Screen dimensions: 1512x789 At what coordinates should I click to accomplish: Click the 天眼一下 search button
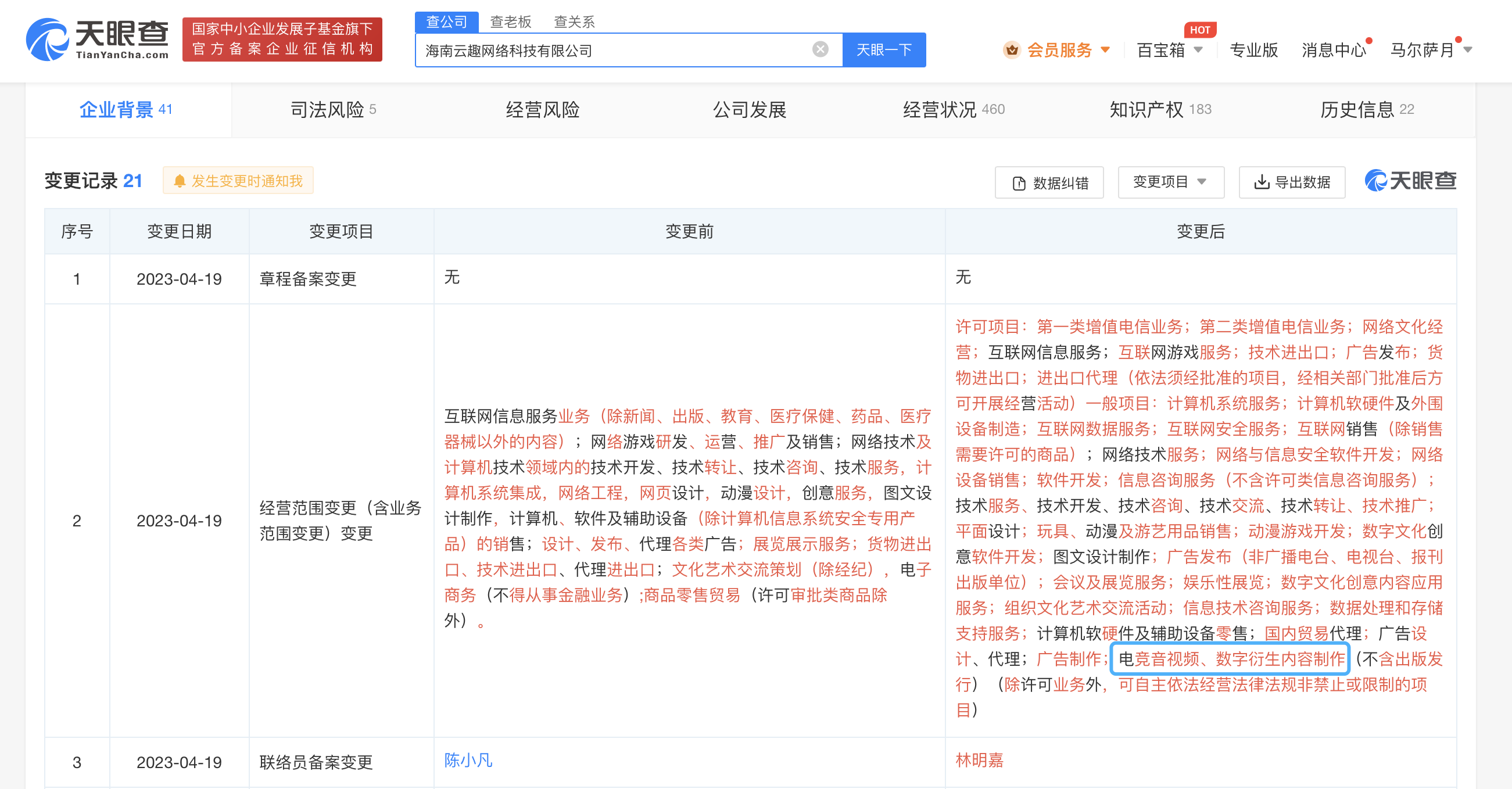(883, 50)
